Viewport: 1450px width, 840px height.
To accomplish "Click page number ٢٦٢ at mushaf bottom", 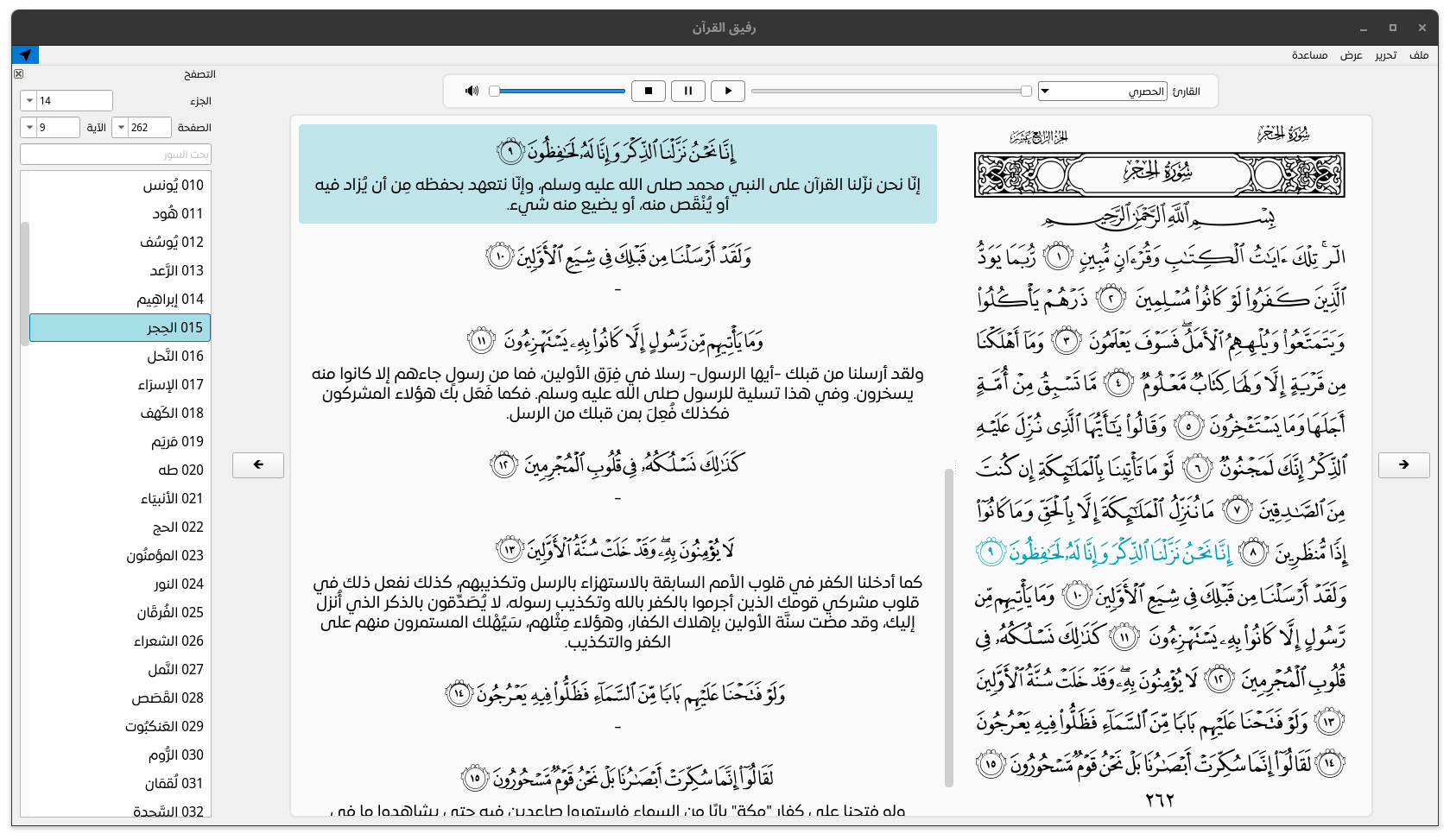I will (x=1160, y=800).
